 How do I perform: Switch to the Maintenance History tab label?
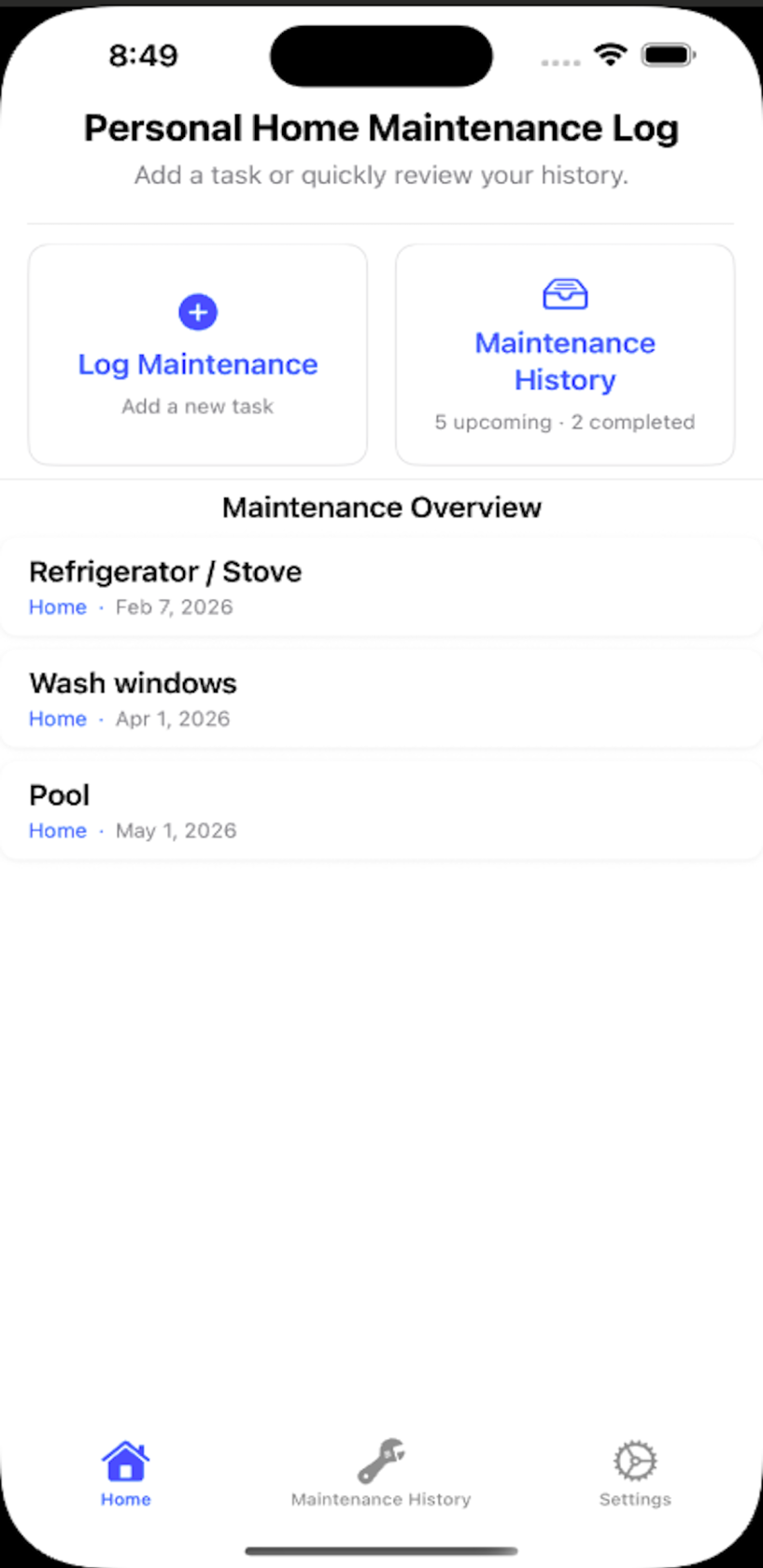(381, 1499)
